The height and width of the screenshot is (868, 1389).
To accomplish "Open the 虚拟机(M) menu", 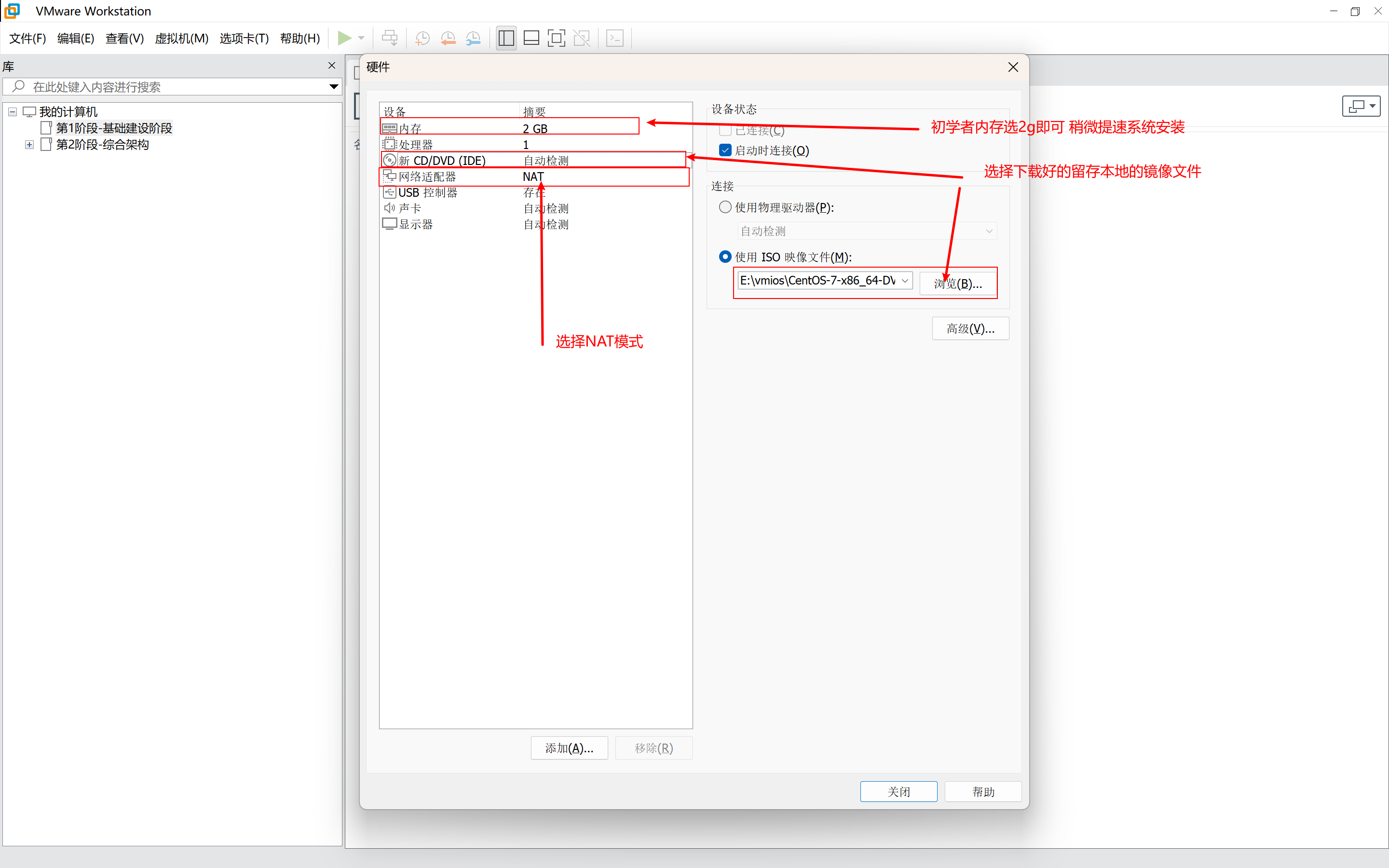I will pos(181,39).
